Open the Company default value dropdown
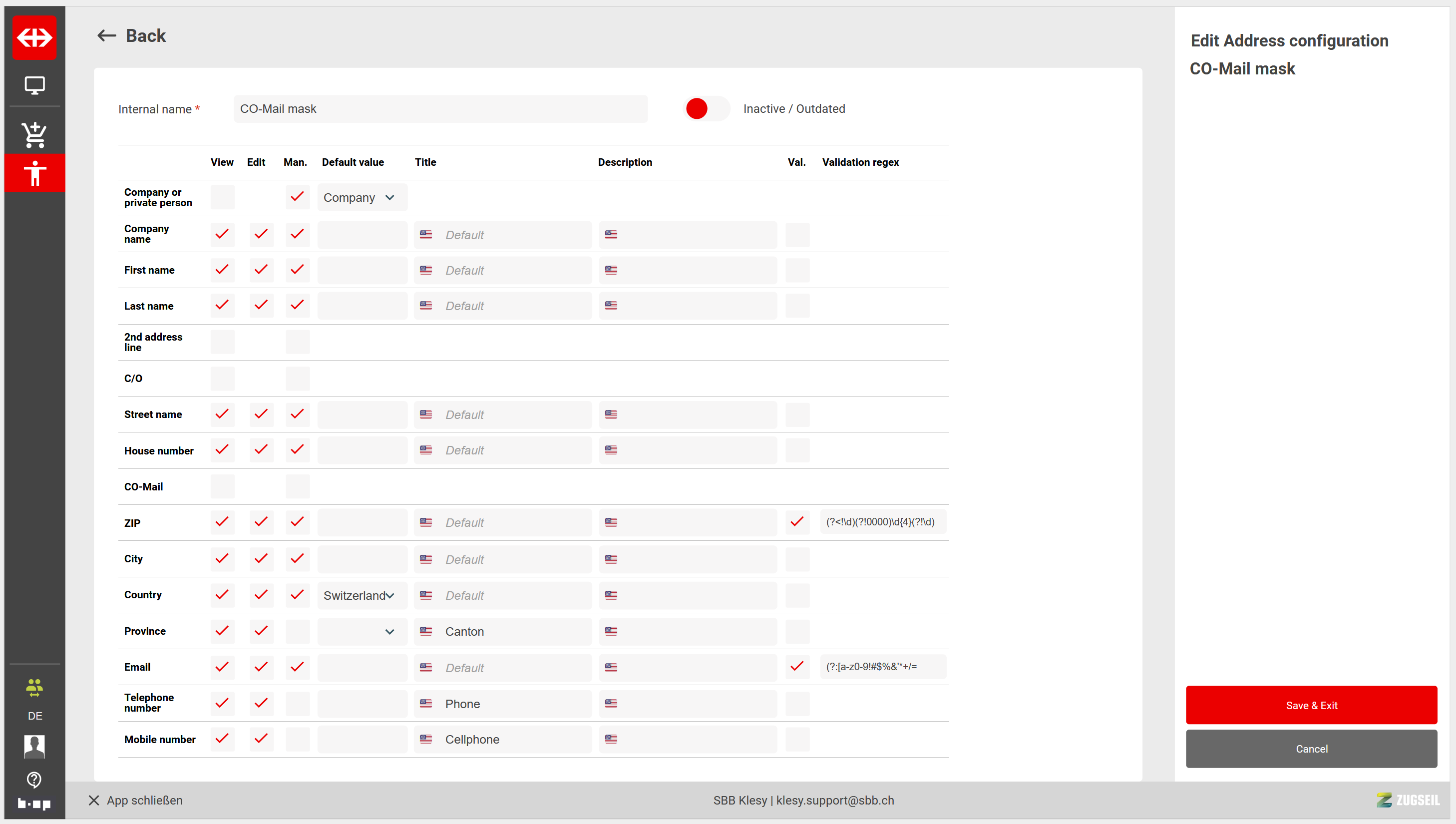 [362, 198]
